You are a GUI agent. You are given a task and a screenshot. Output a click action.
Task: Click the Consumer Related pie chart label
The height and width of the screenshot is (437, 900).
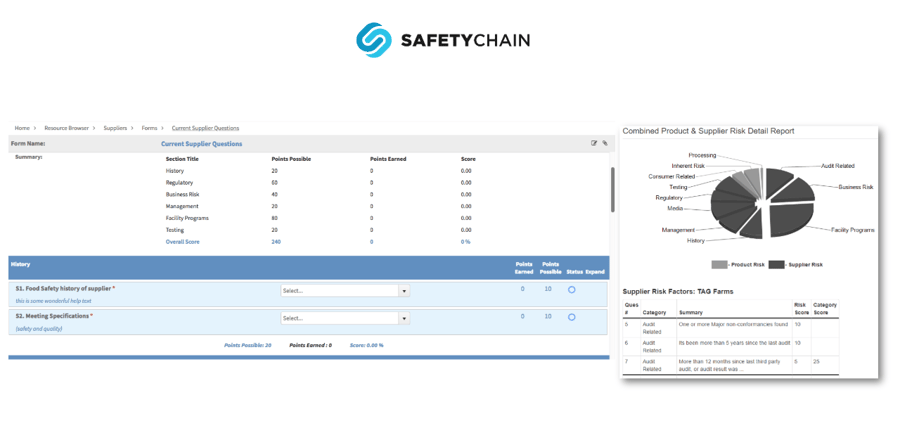click(x=672, y=176)
